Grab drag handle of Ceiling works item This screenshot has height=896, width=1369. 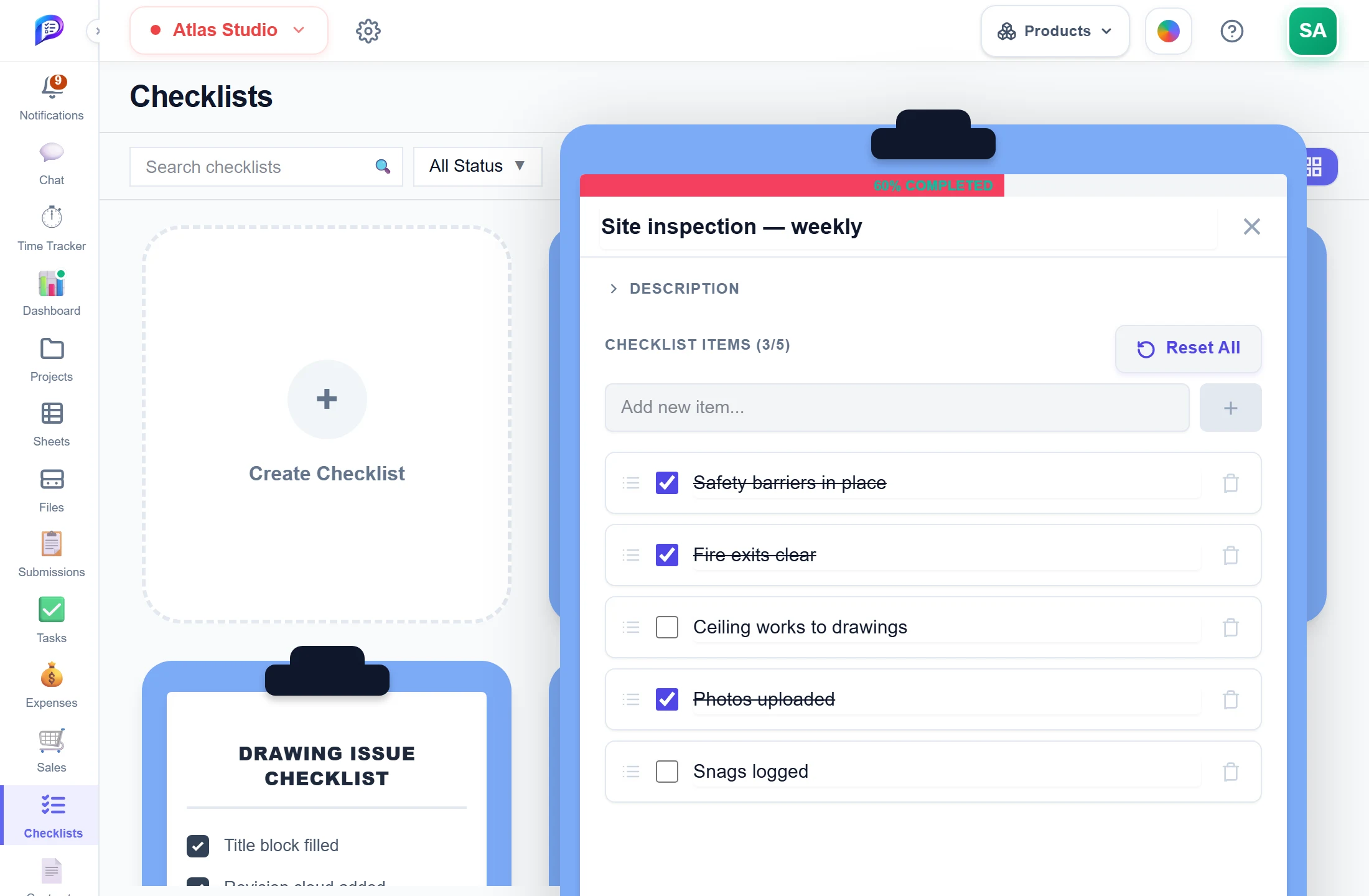(631, 627)
